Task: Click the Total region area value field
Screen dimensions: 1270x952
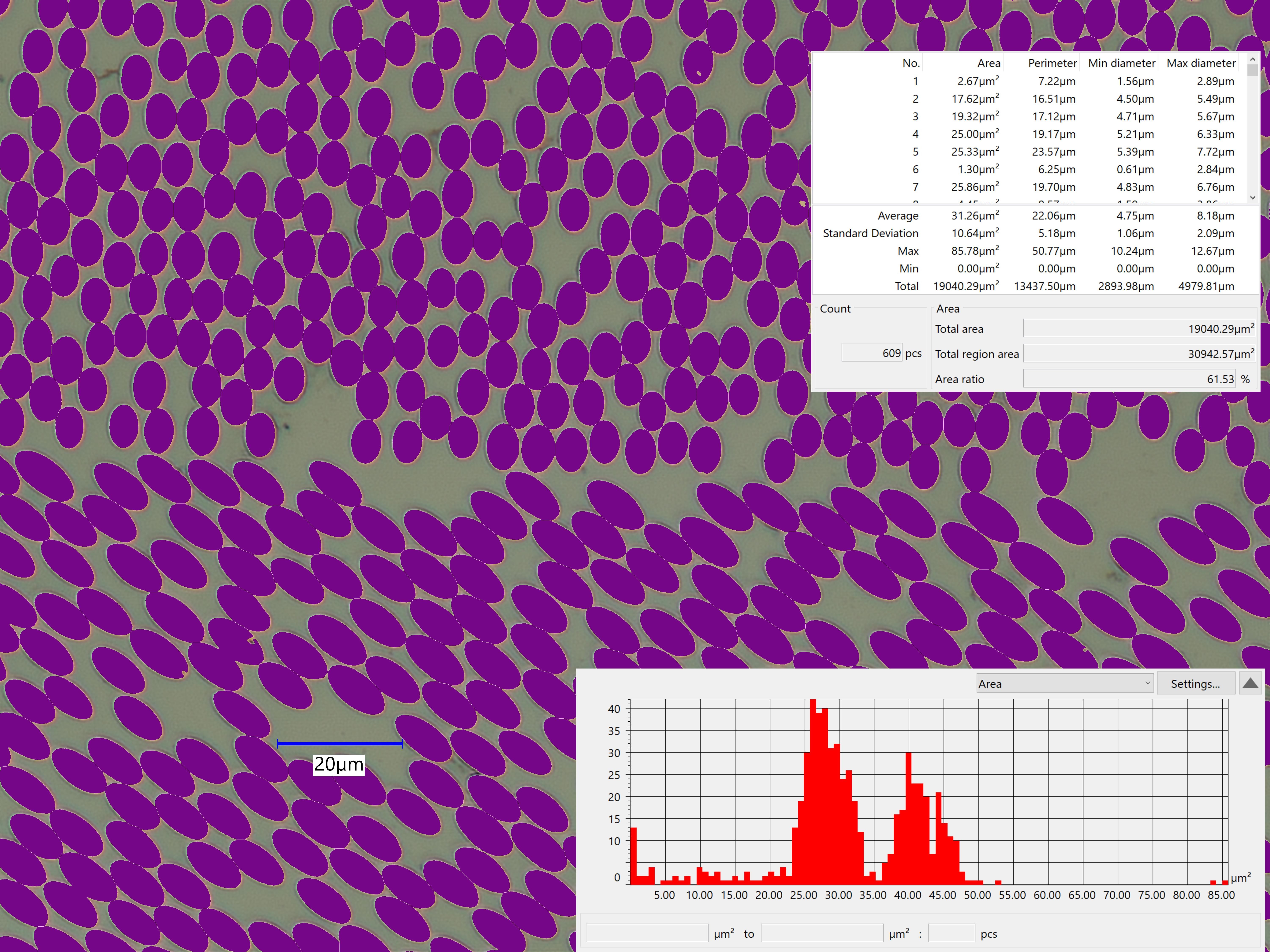Action: (1139, 354)
